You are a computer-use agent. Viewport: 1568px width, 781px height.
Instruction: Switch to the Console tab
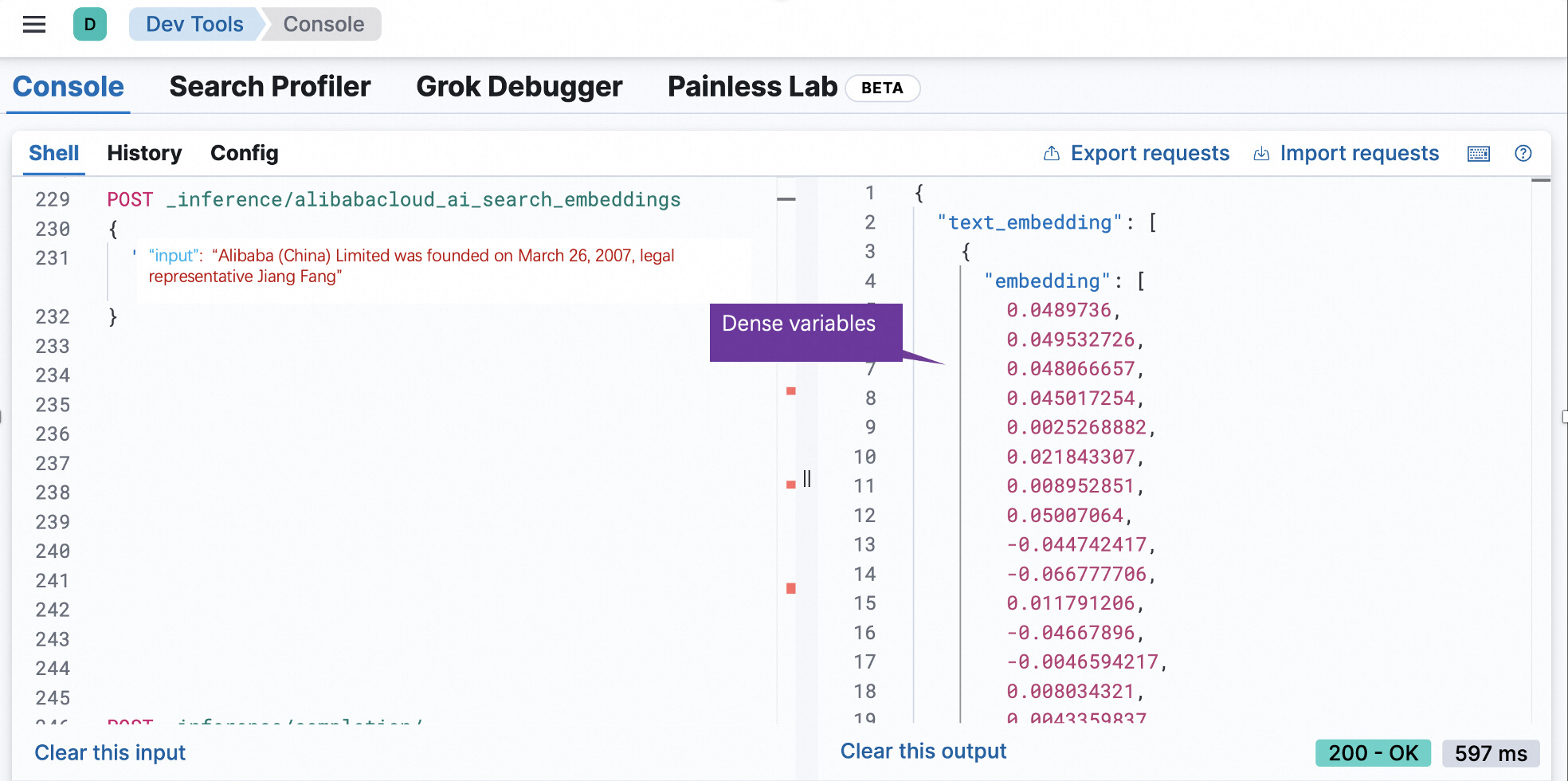click(69, 87)
